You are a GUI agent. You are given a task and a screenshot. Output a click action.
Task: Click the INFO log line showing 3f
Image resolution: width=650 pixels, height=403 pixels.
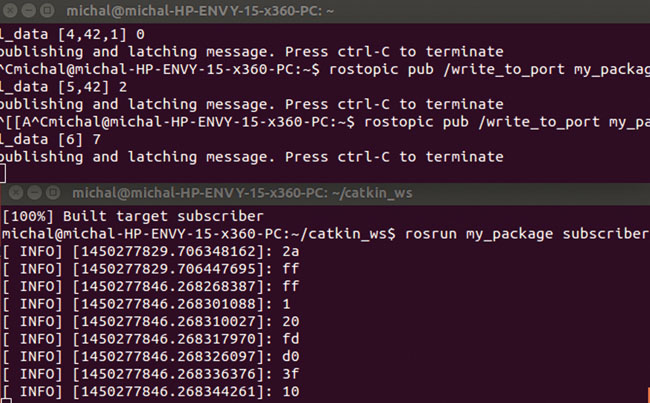(x=151, y=374)
